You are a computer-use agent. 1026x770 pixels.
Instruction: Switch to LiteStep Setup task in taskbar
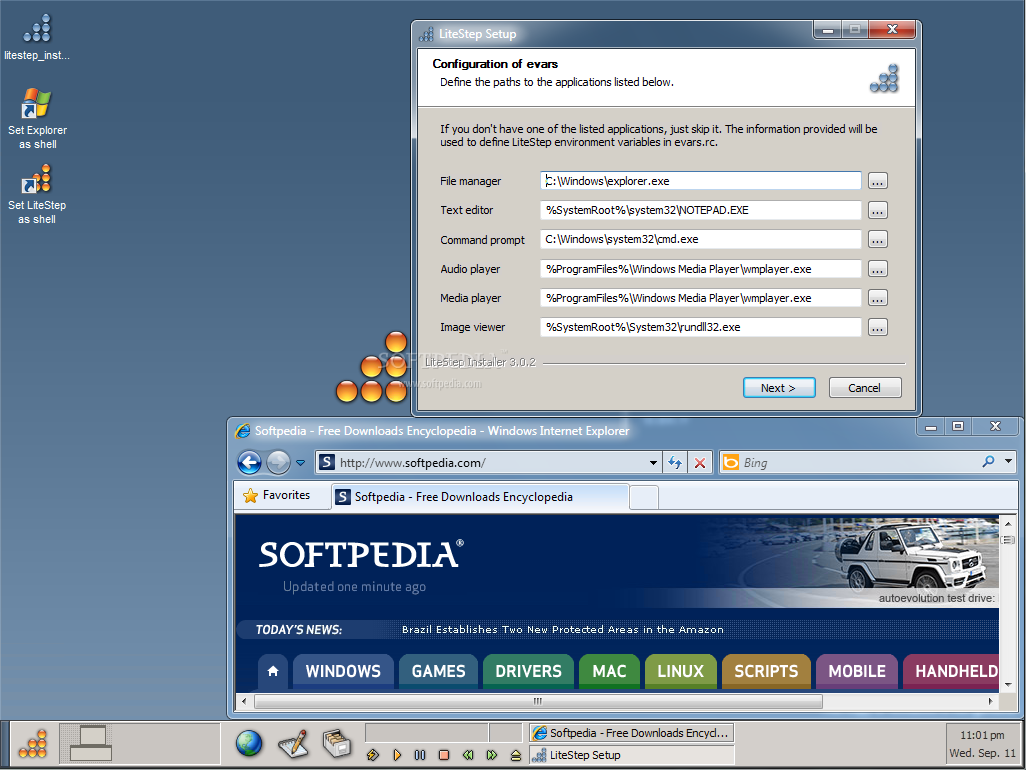631,755
